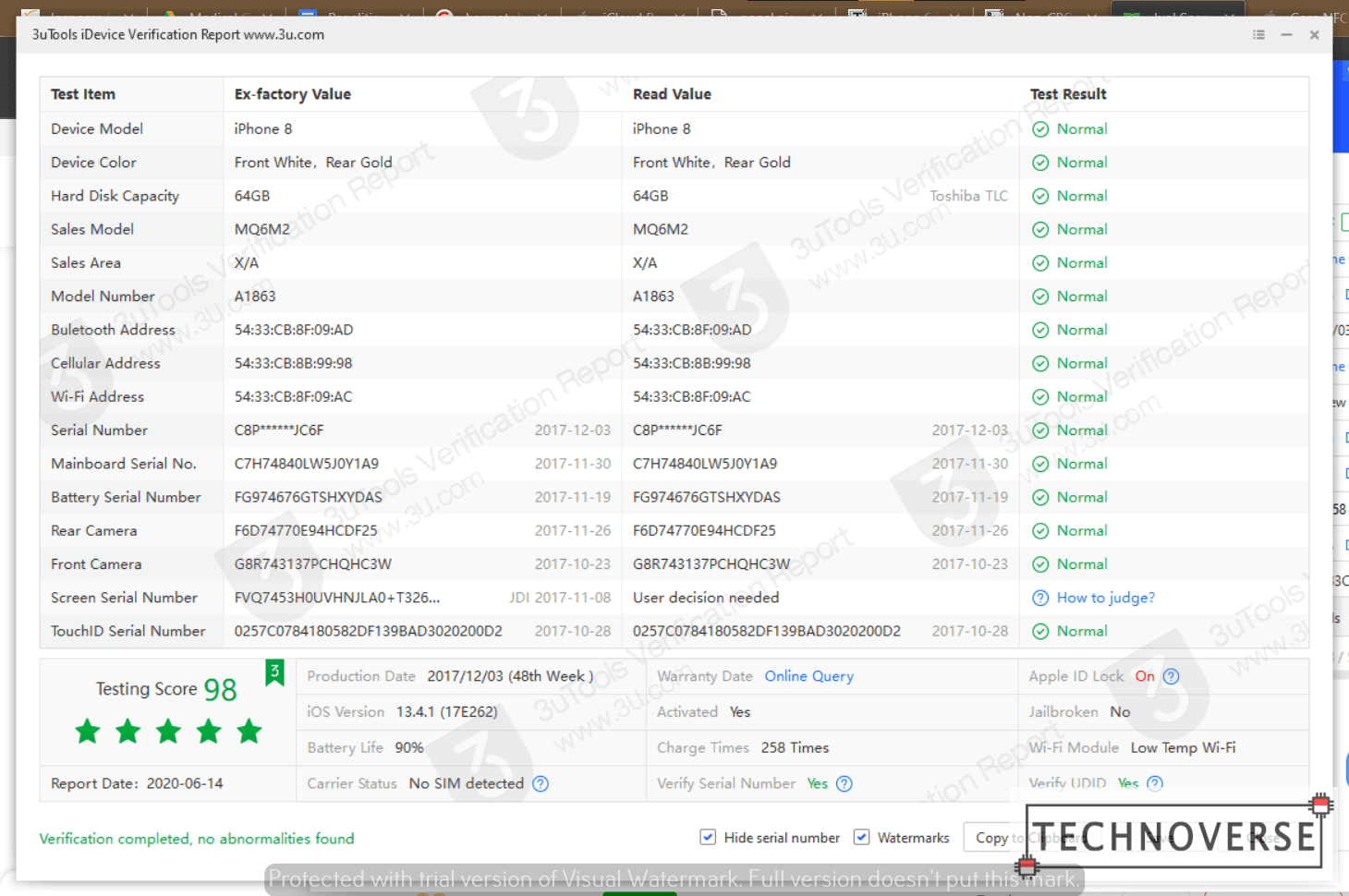Click green check icon in TouchID Serial Number row
Screen dimensions: 1349x896
click(1040, 631)
